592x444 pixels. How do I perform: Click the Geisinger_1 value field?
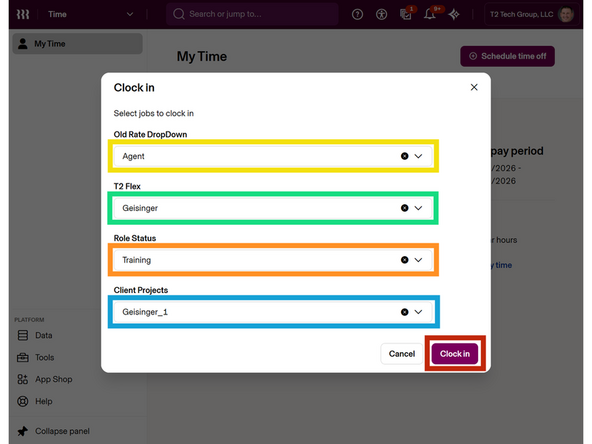click(x=273, y=312)
